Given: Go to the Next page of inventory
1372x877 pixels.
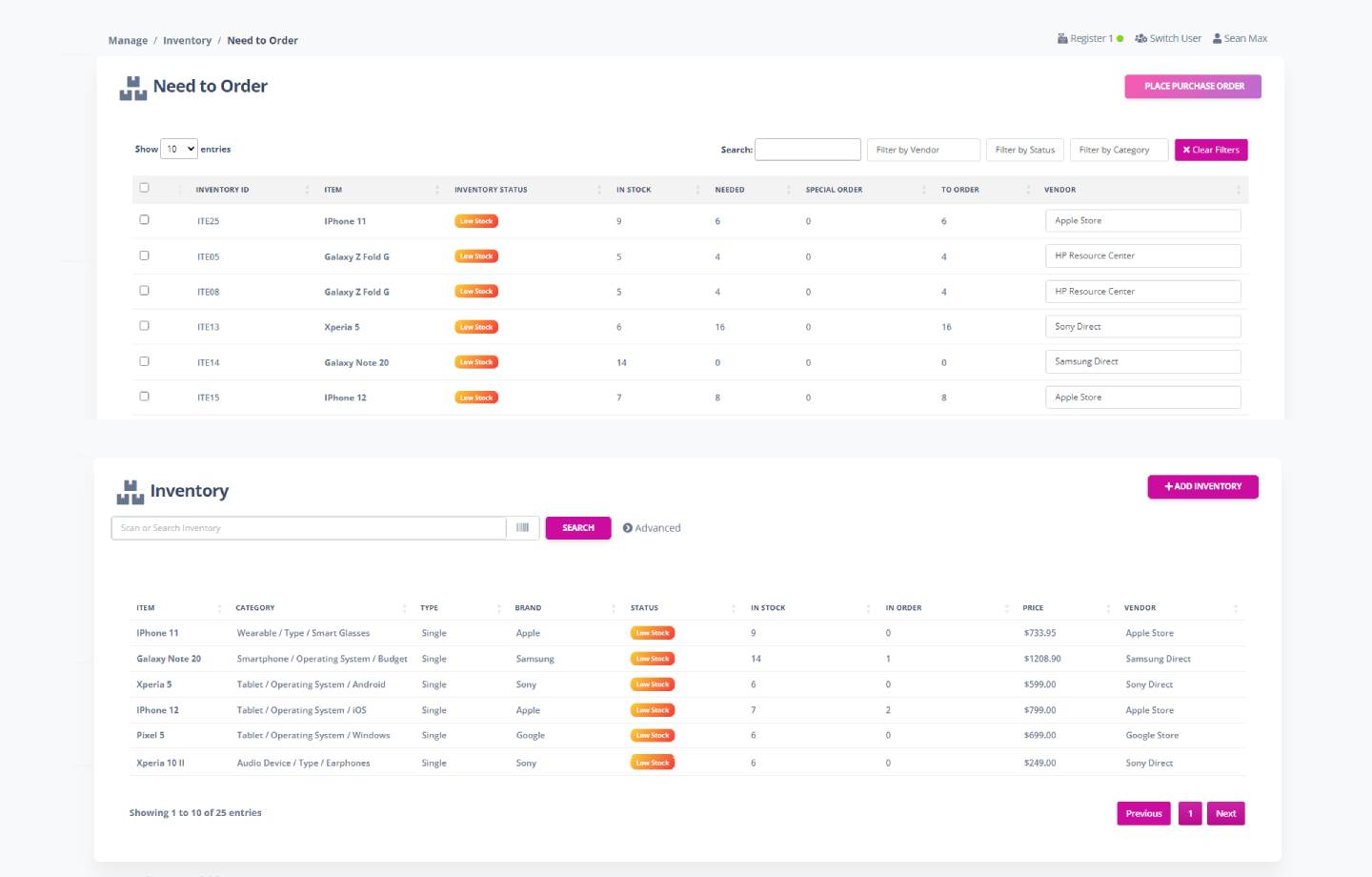Looking at the screenshot, I should click(1225, 814).
